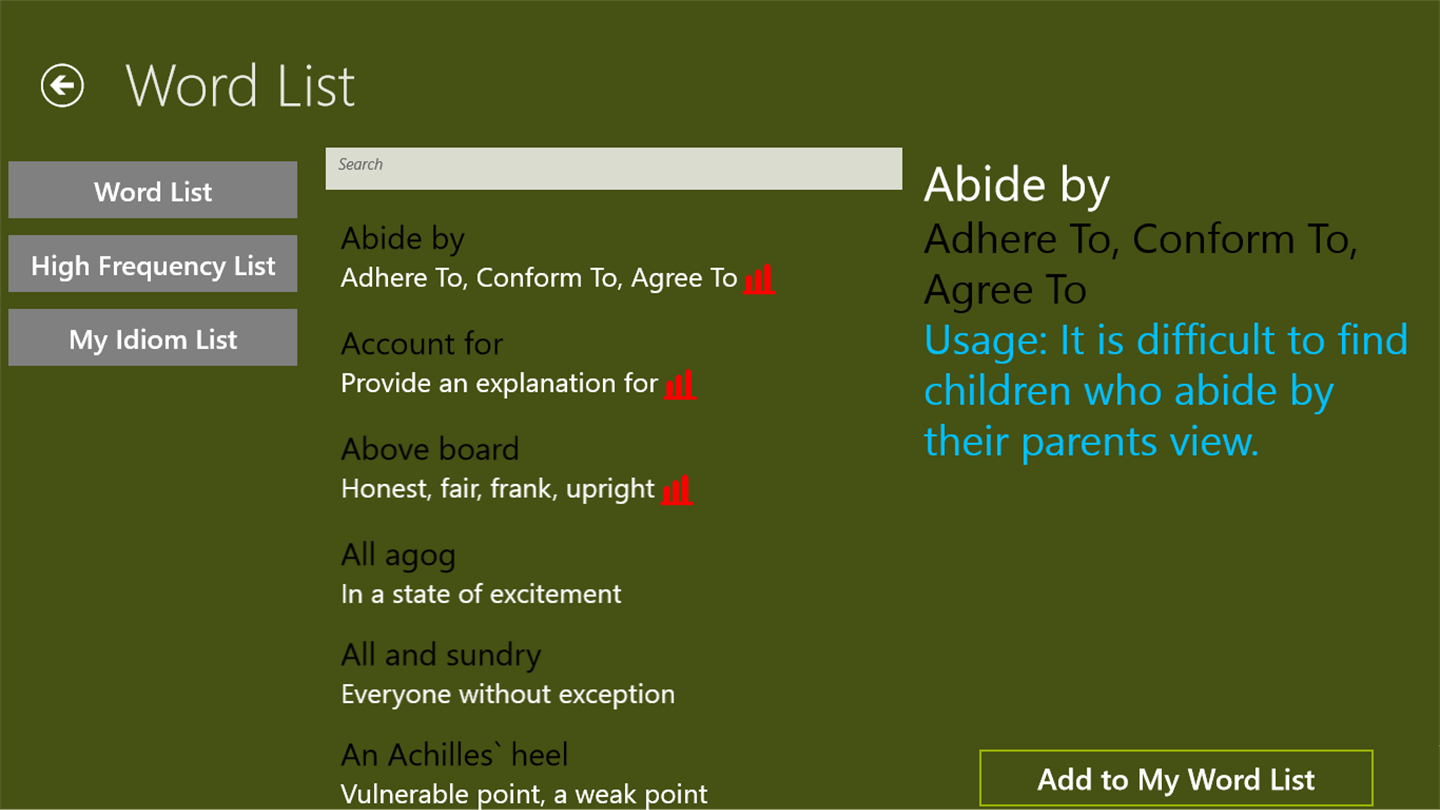The height and width of the screenshot is (810, 1440).
Task: Select the 'An Achilles` heel' idiom entry
Action: pyautogui.click(x=455, y=755)
